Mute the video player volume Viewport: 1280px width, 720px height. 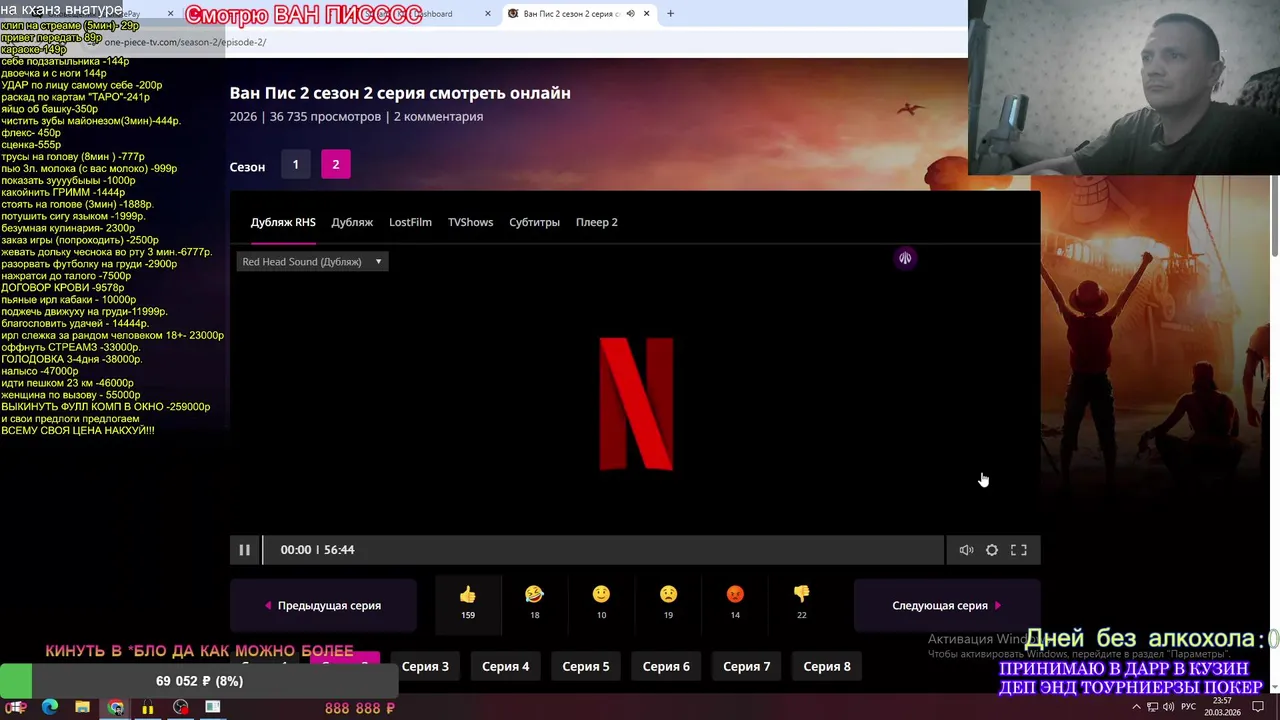966,550
